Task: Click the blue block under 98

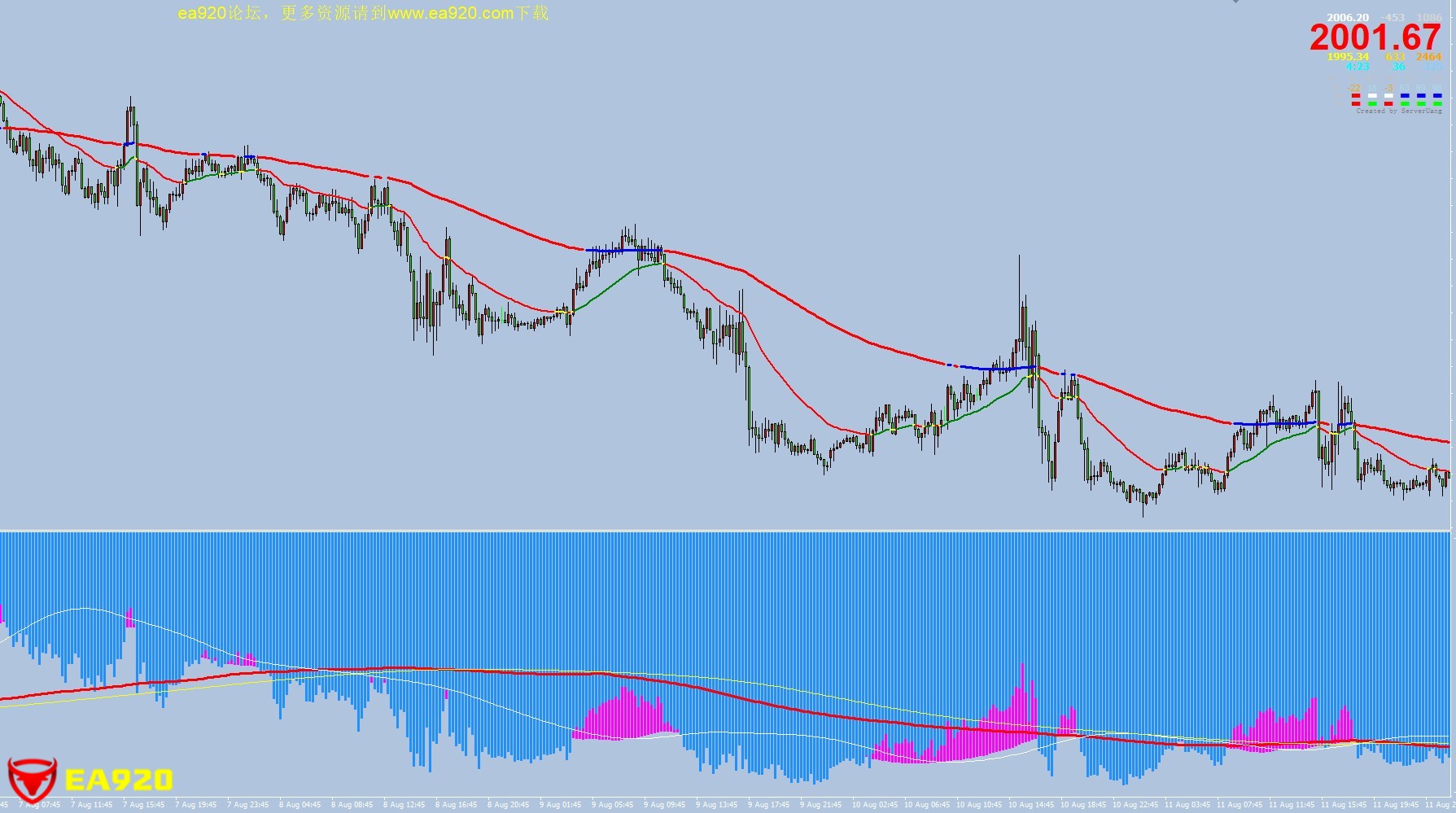Action: (x=1437, y=95)
